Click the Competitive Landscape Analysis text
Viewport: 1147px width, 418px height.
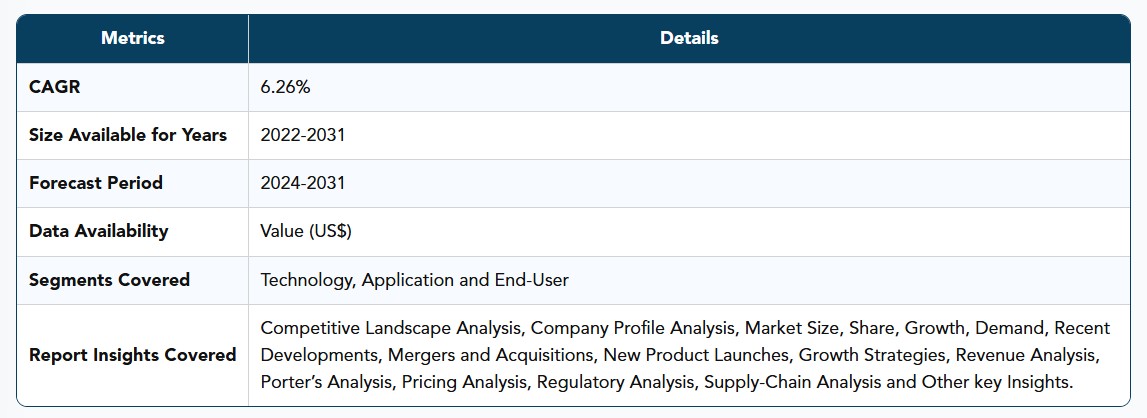394,328
